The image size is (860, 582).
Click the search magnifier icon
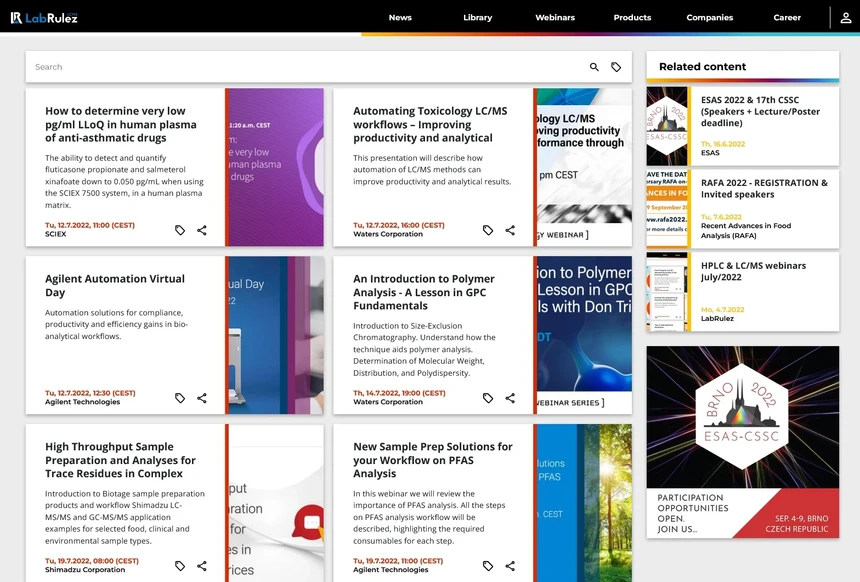[x=594, y=67]
